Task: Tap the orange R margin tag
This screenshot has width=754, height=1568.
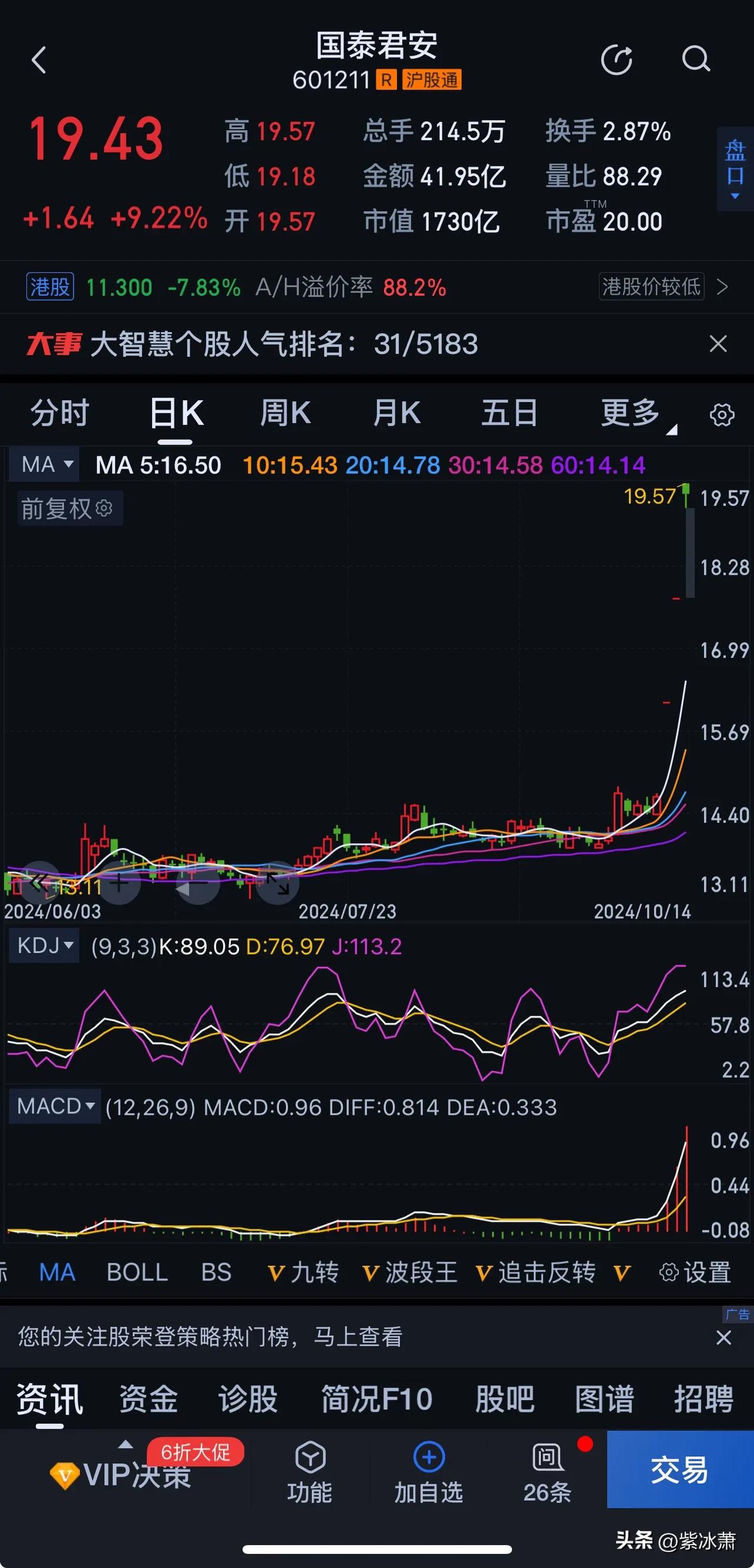Action: 386,79
